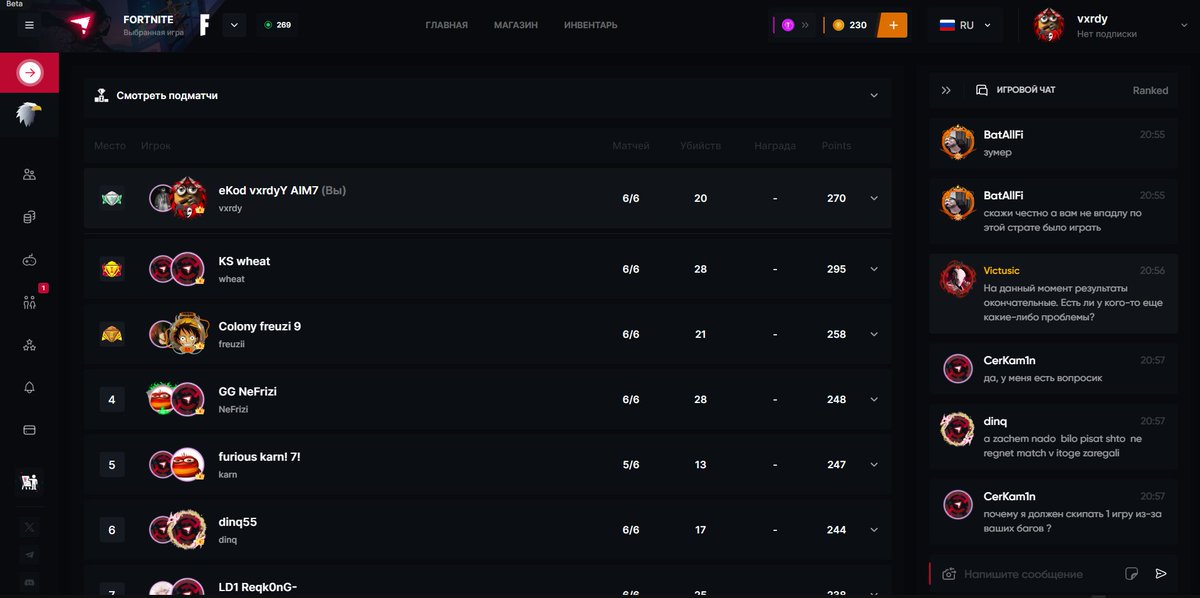
Task: Expand eKod vxrdyY AIM7 row details
Action: pos(874,198)
